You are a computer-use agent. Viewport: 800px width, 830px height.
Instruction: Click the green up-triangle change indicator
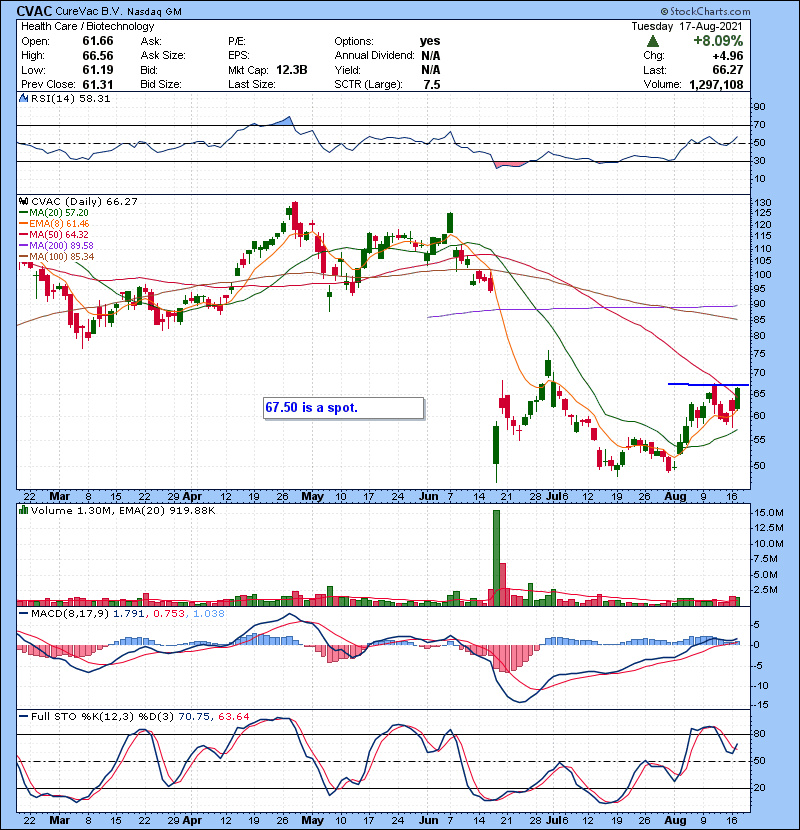(x=653, y=41)
